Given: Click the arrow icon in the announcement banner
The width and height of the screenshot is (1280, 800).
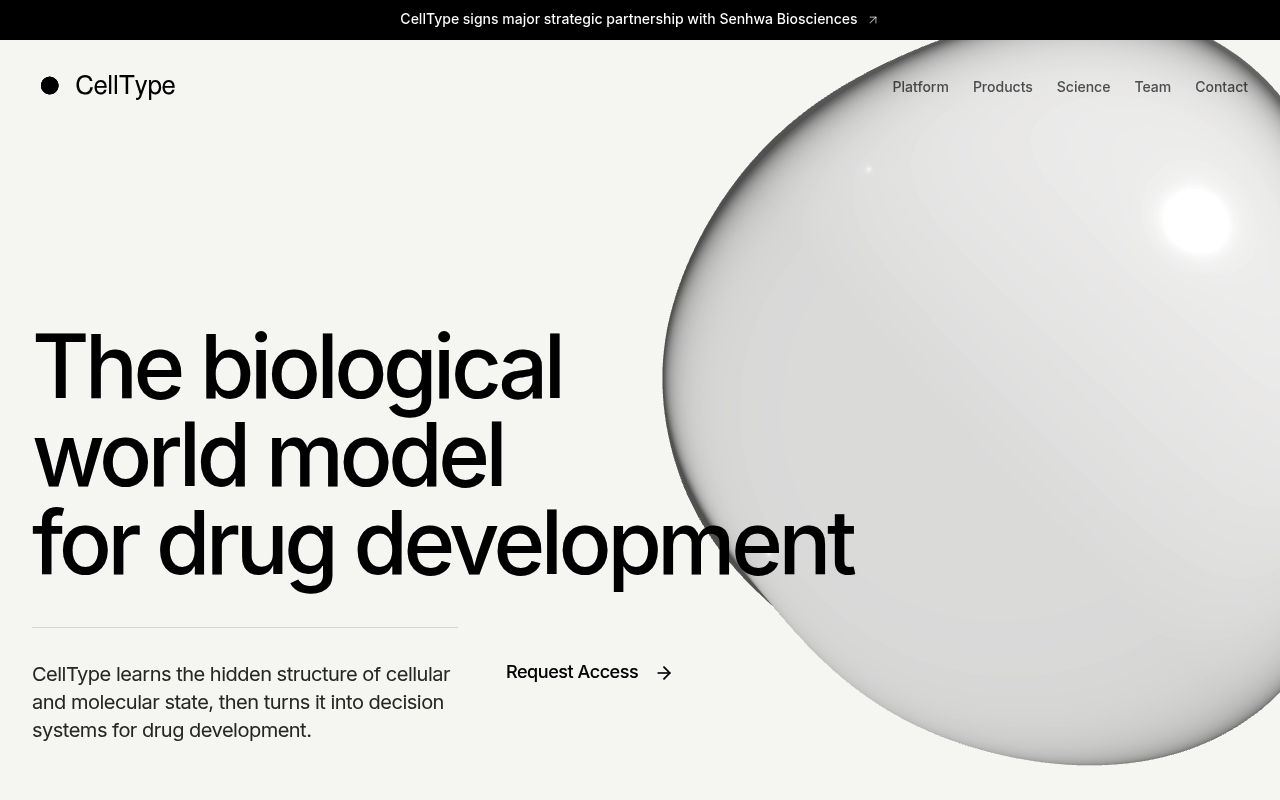Looking at the screenshot, I should (872, 20).
